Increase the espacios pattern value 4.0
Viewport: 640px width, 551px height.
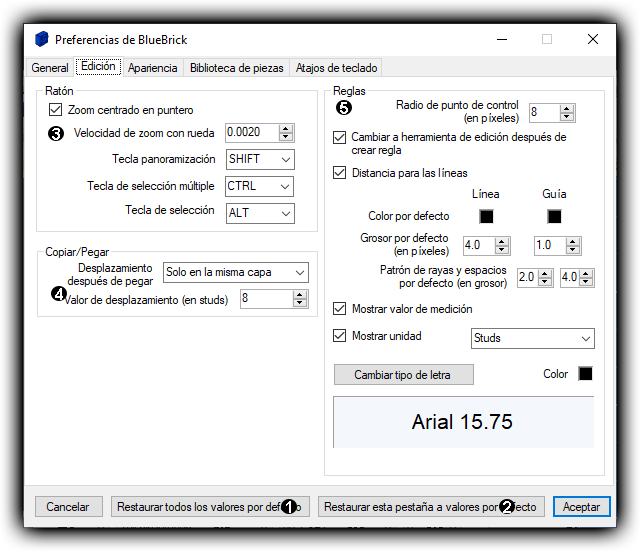coord(586,273)
